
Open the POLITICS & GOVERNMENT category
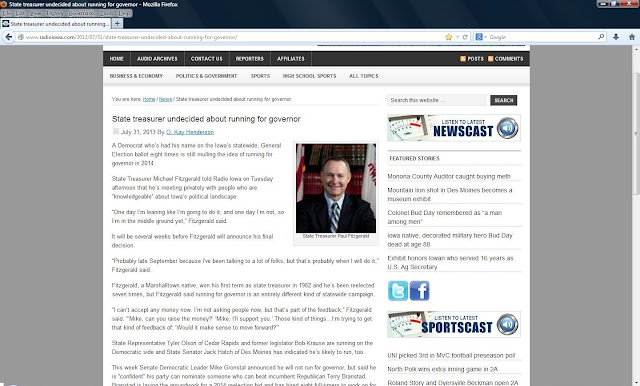pyautogui.click(x=207, y=76)
